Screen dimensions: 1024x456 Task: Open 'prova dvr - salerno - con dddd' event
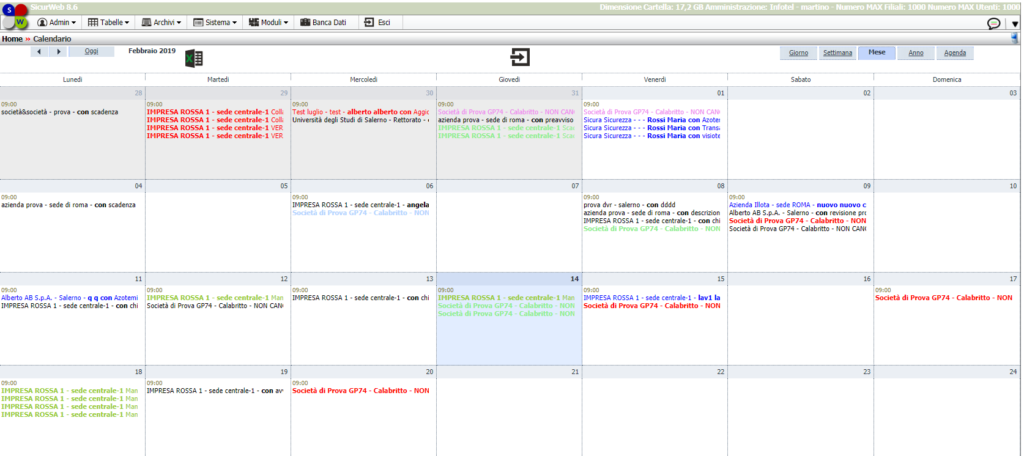click(x=629, y=204)
